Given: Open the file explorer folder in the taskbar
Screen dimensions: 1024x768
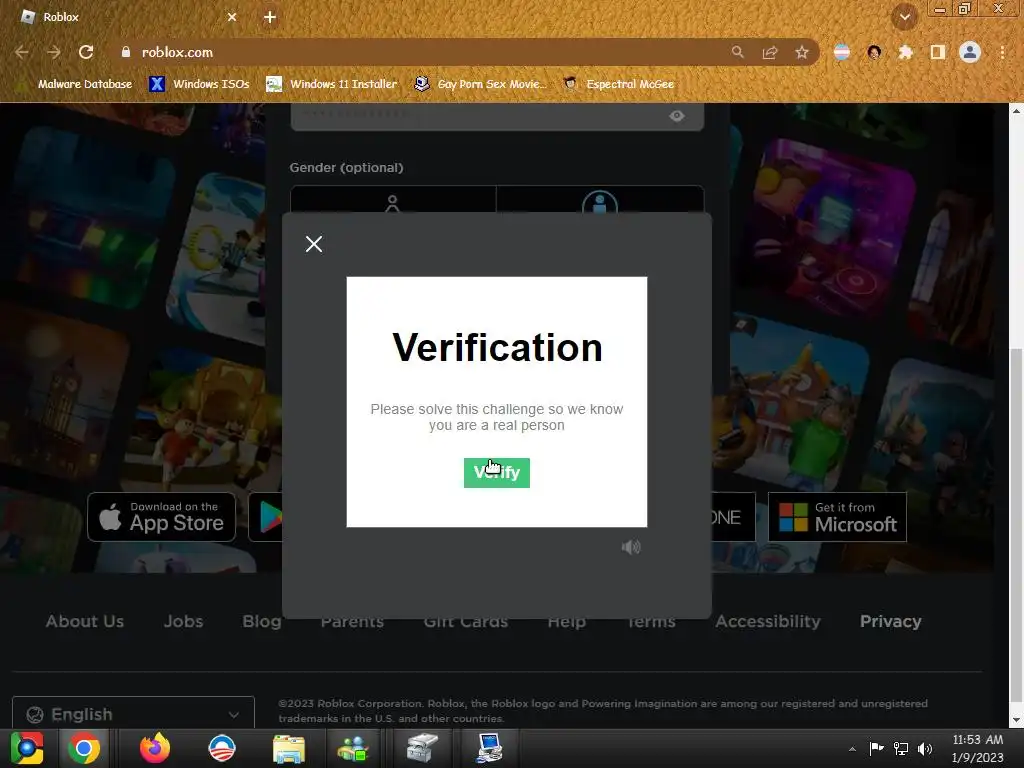Looking at the screenshot, I should point(289,748).
